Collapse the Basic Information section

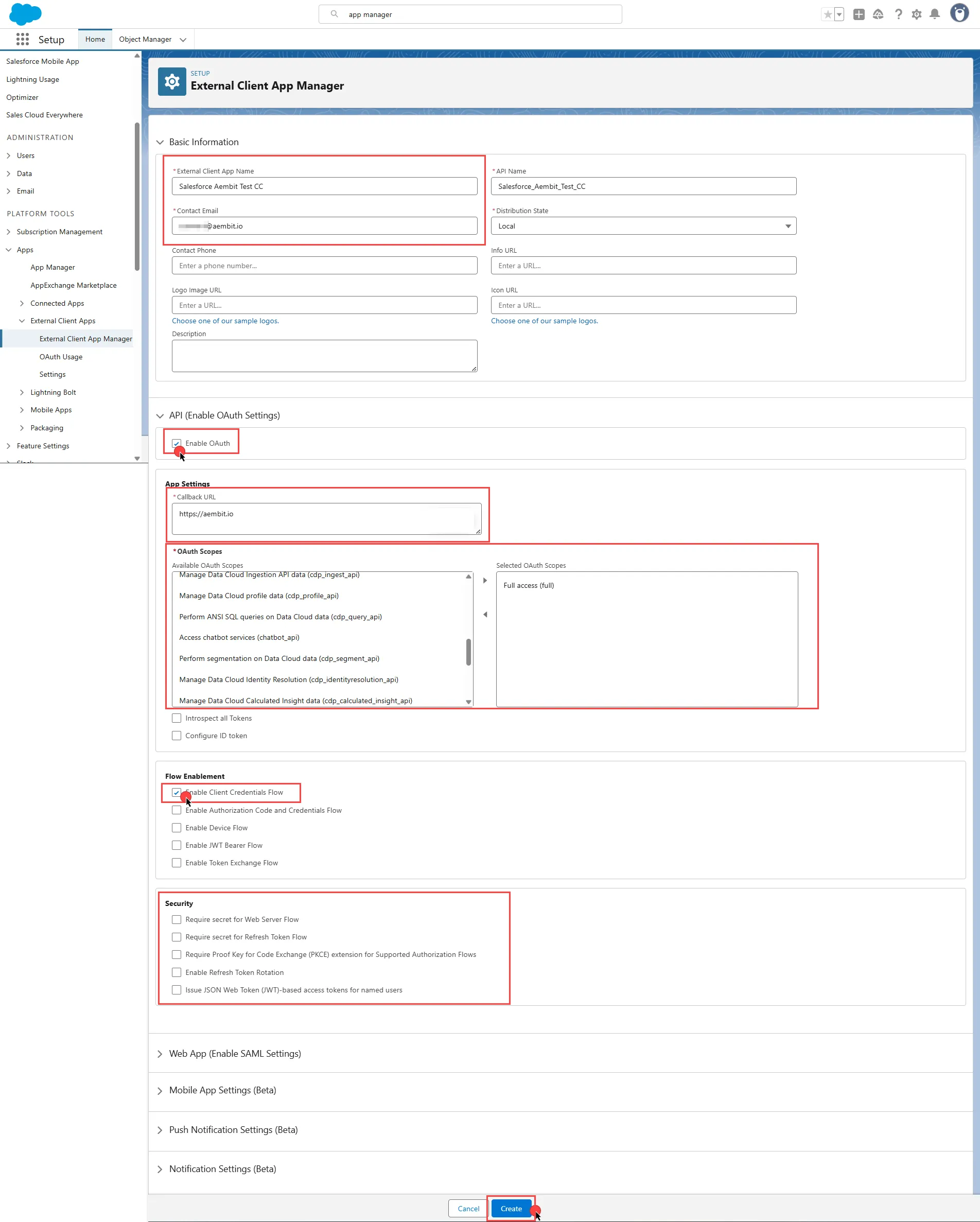pos(161,142)
